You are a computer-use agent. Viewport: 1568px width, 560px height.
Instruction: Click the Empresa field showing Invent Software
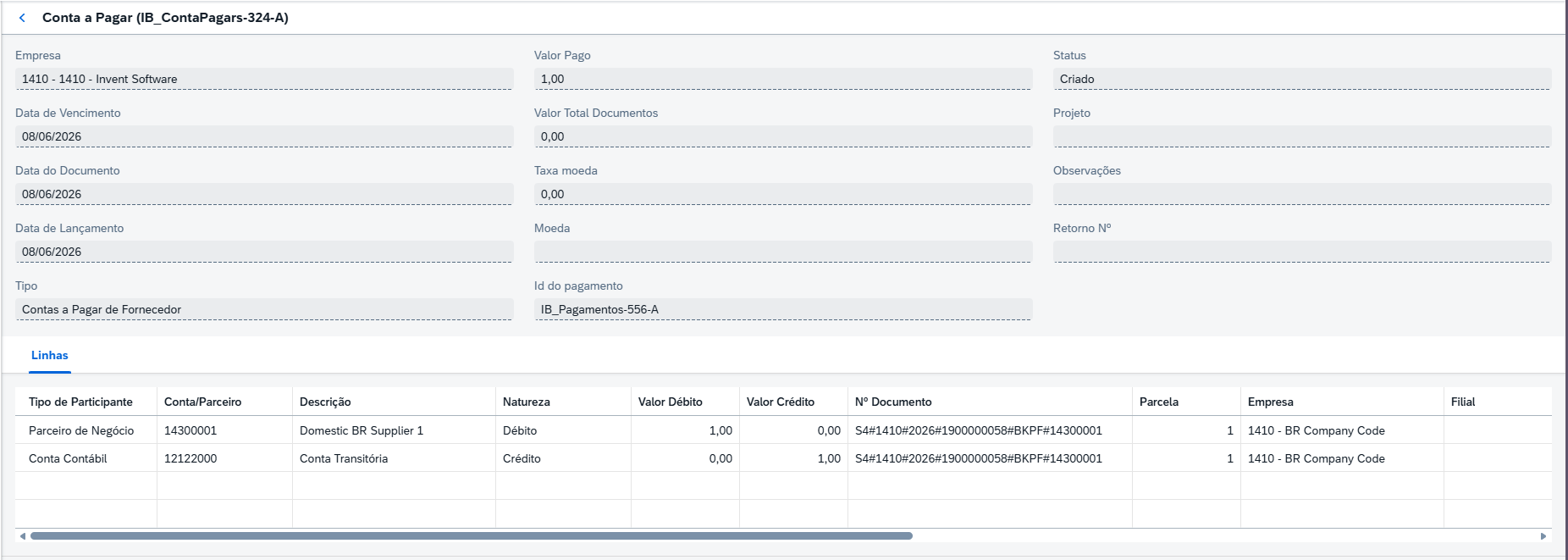click(264, 79)
